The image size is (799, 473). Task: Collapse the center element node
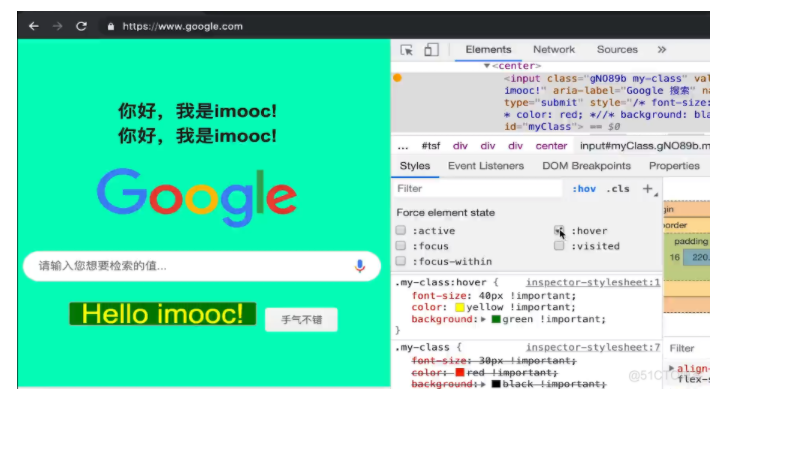[x=487, y=66]
